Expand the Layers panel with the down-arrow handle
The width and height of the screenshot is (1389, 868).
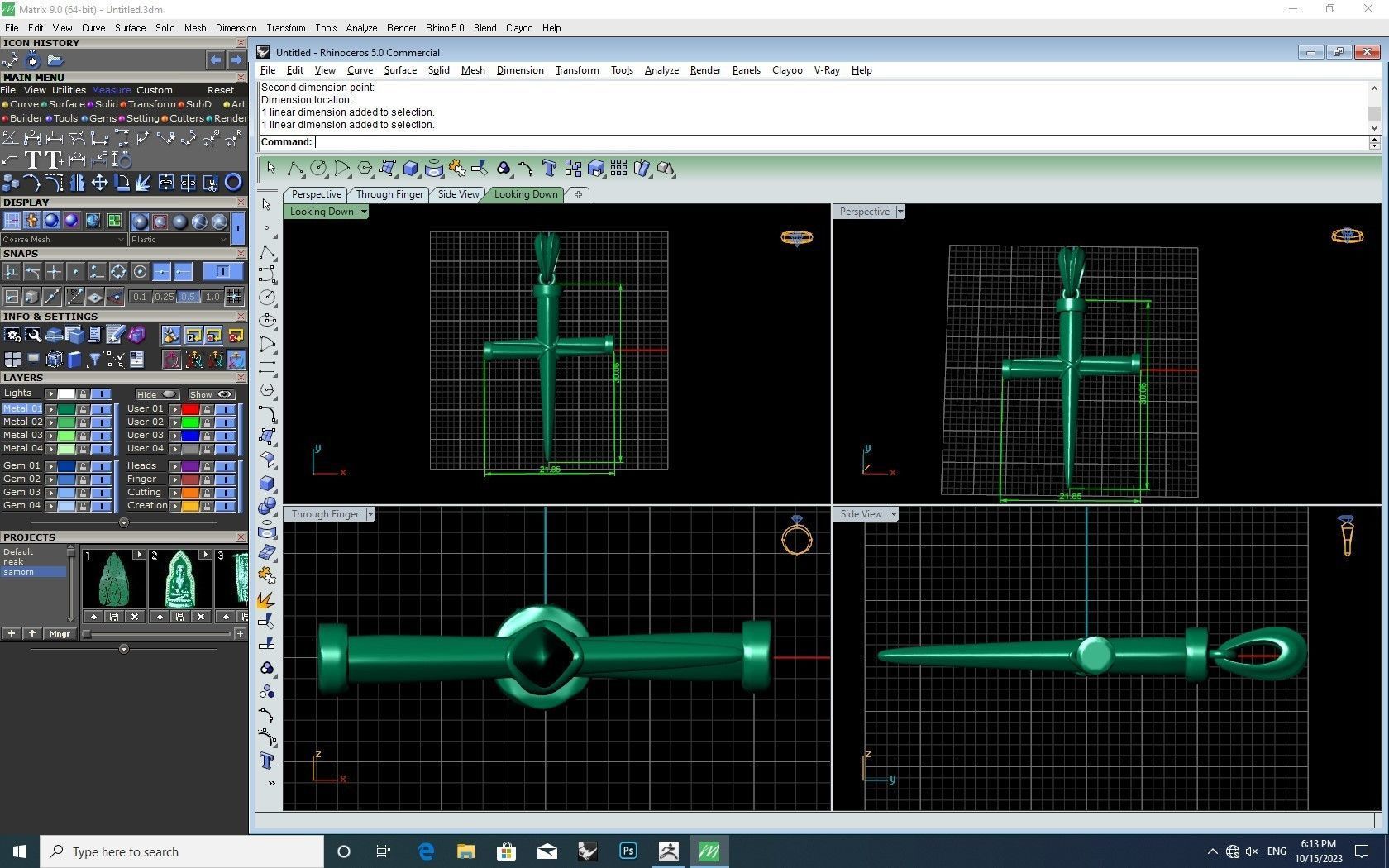pos(124,522)
